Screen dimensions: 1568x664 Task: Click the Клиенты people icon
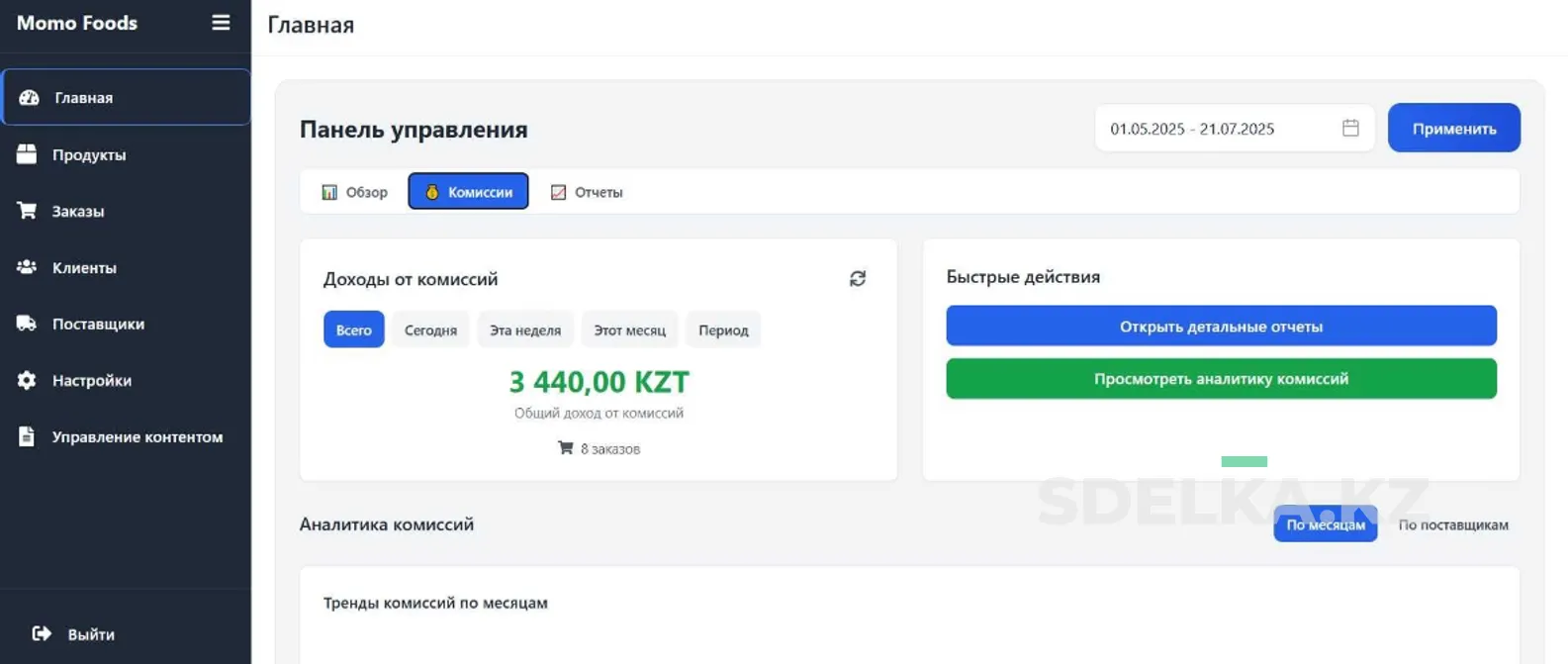pyautogui.click(x=27, y=267)
